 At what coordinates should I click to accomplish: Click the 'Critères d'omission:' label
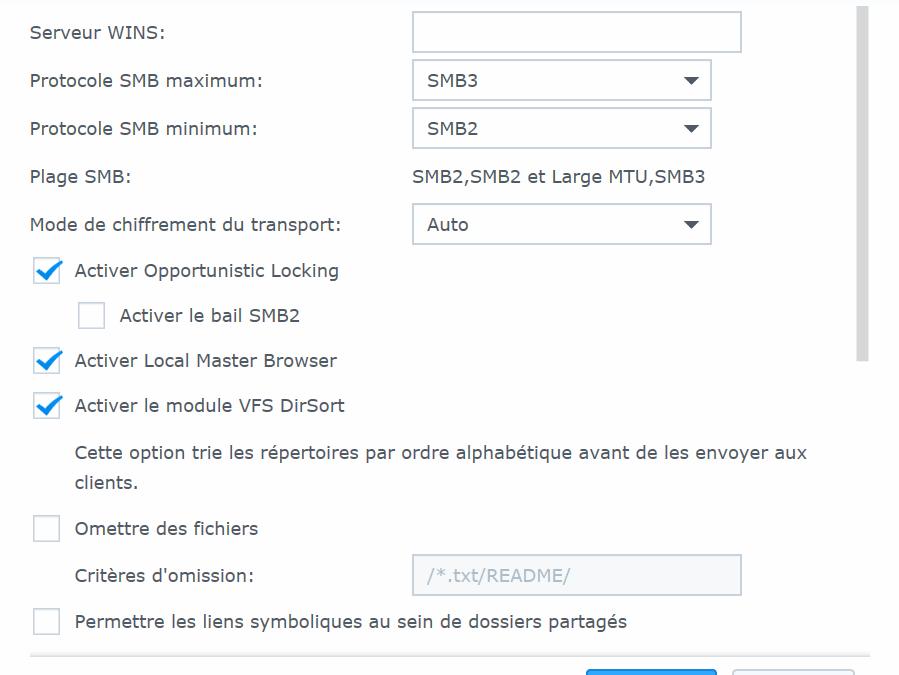click(x=165, y=576)
